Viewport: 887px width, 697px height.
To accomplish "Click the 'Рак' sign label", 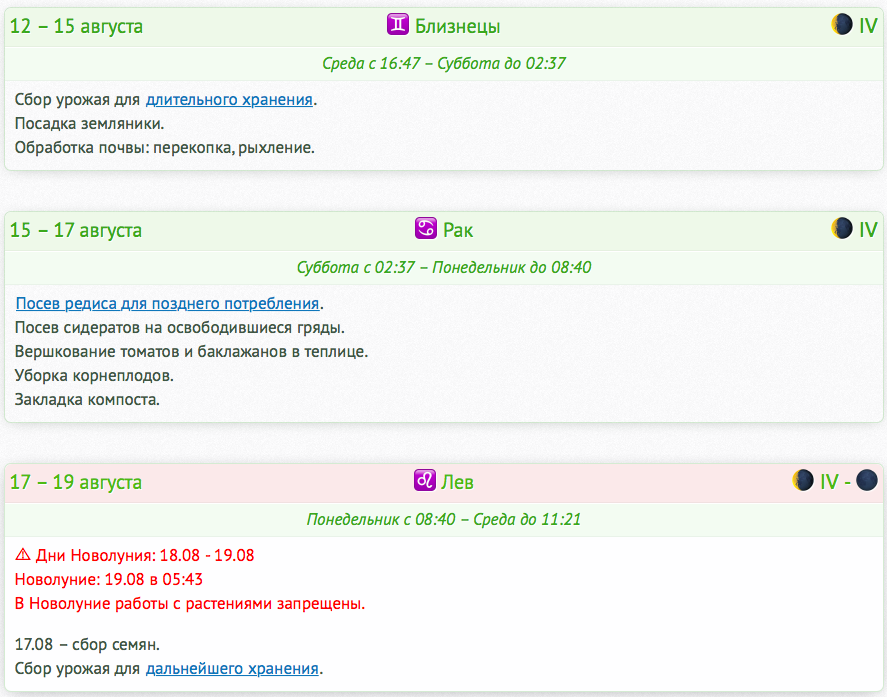I will coord(458,230).
